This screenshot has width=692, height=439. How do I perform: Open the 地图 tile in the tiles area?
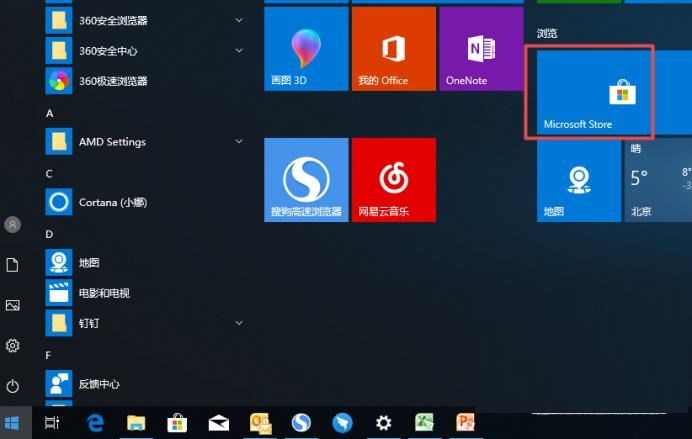point(578,180)
